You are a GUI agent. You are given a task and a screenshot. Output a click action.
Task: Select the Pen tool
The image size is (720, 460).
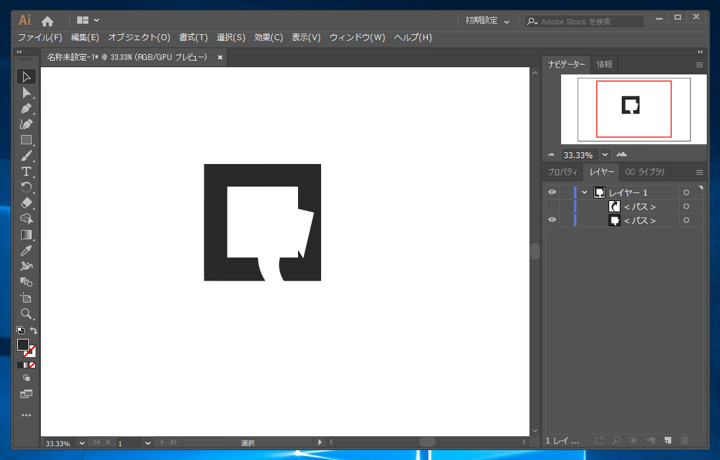click(x=26, y=109)
